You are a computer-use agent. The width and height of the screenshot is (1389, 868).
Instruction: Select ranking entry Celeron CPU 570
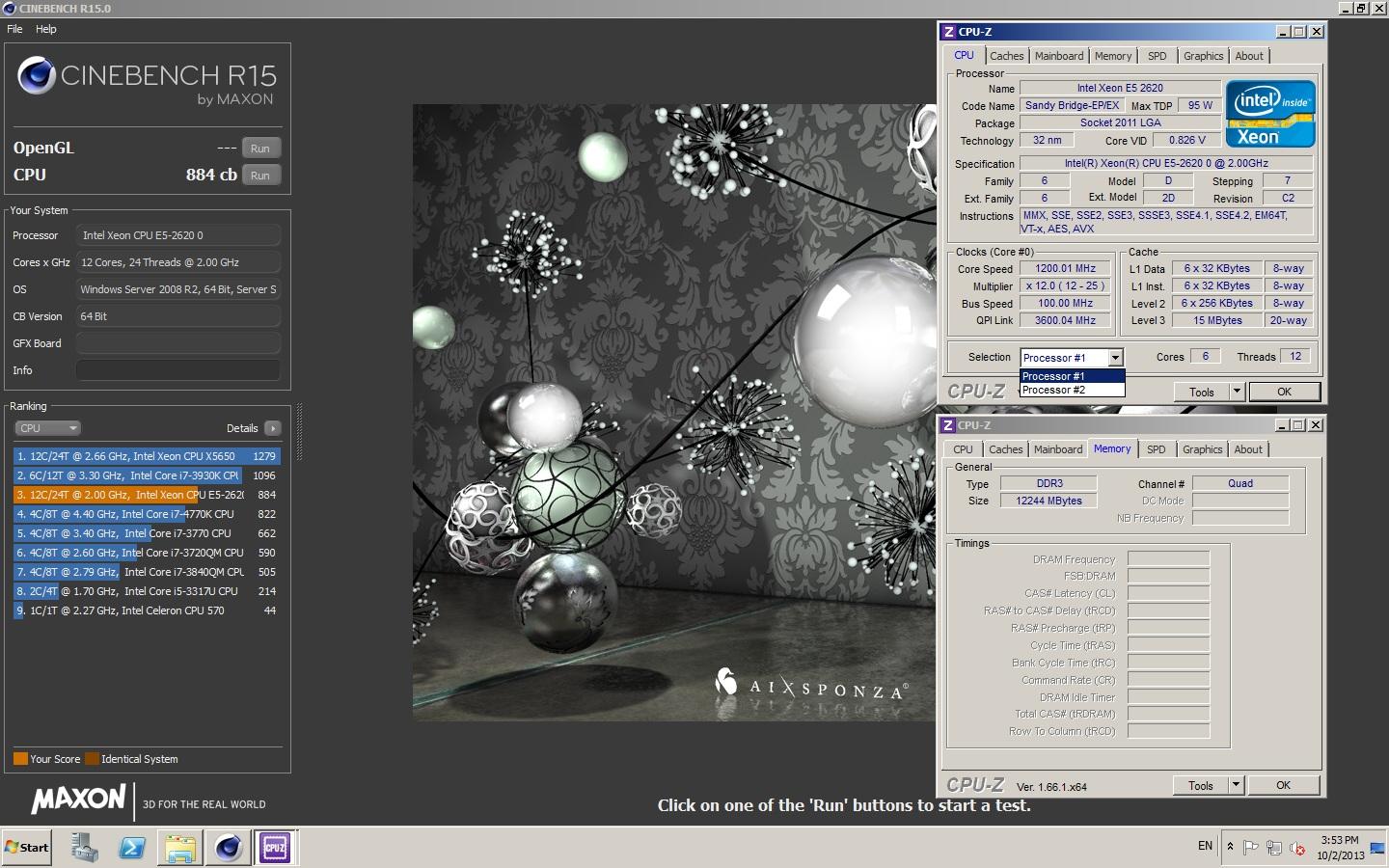pyautogui.click(x=147, y=610)
